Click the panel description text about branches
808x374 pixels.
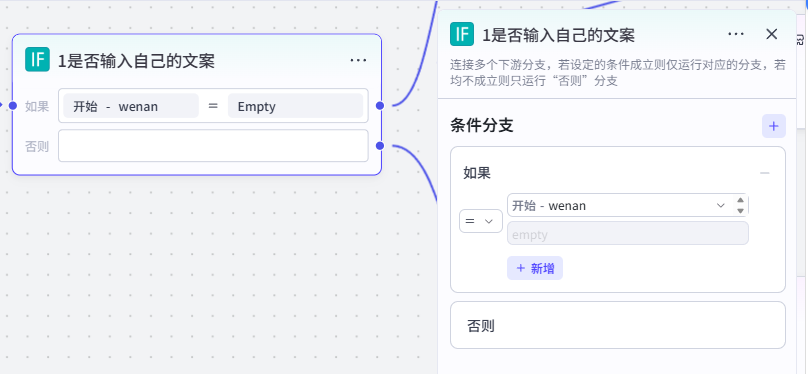pos(618,73)
